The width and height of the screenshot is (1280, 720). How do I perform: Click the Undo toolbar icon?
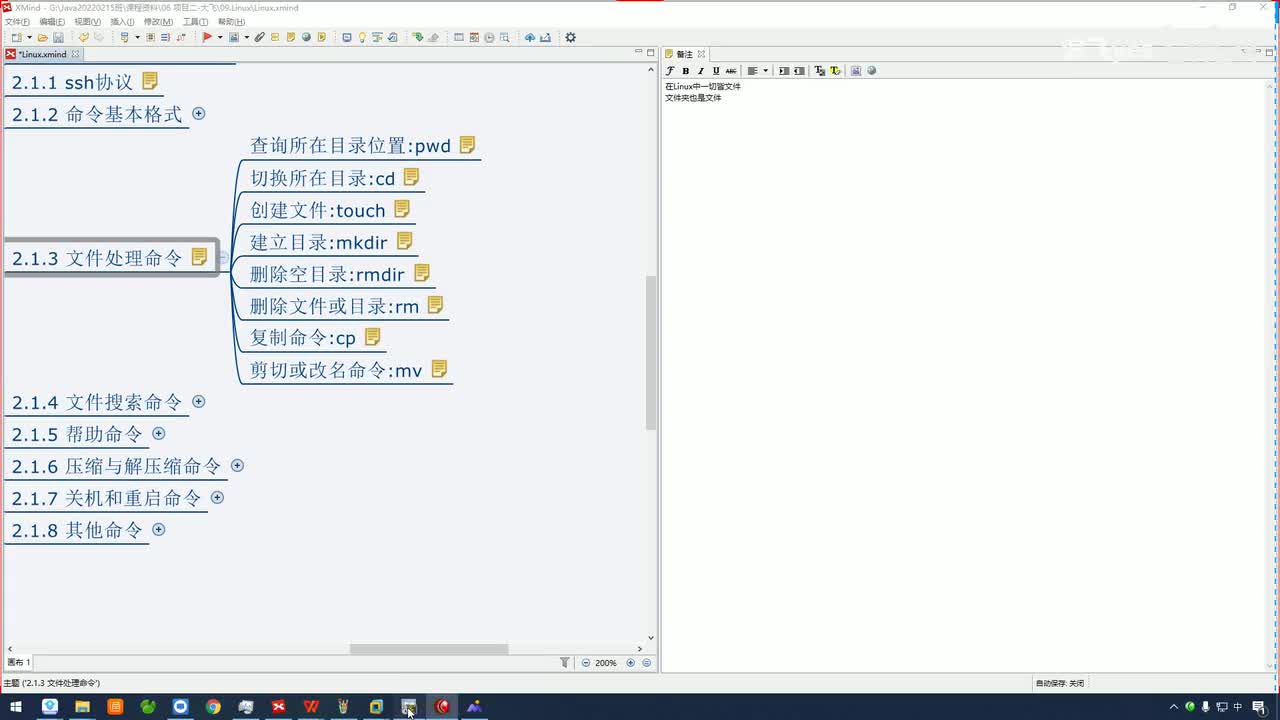tap(83, 38)
